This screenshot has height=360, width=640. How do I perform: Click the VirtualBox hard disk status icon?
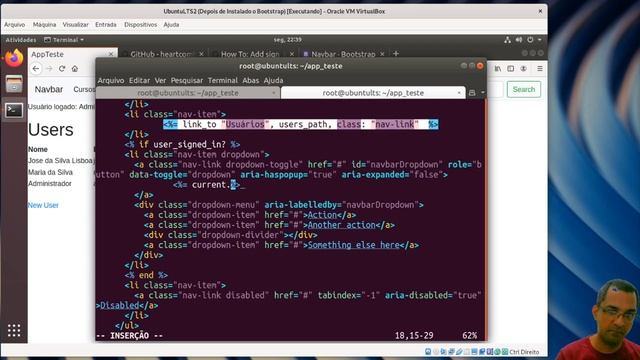428,351
